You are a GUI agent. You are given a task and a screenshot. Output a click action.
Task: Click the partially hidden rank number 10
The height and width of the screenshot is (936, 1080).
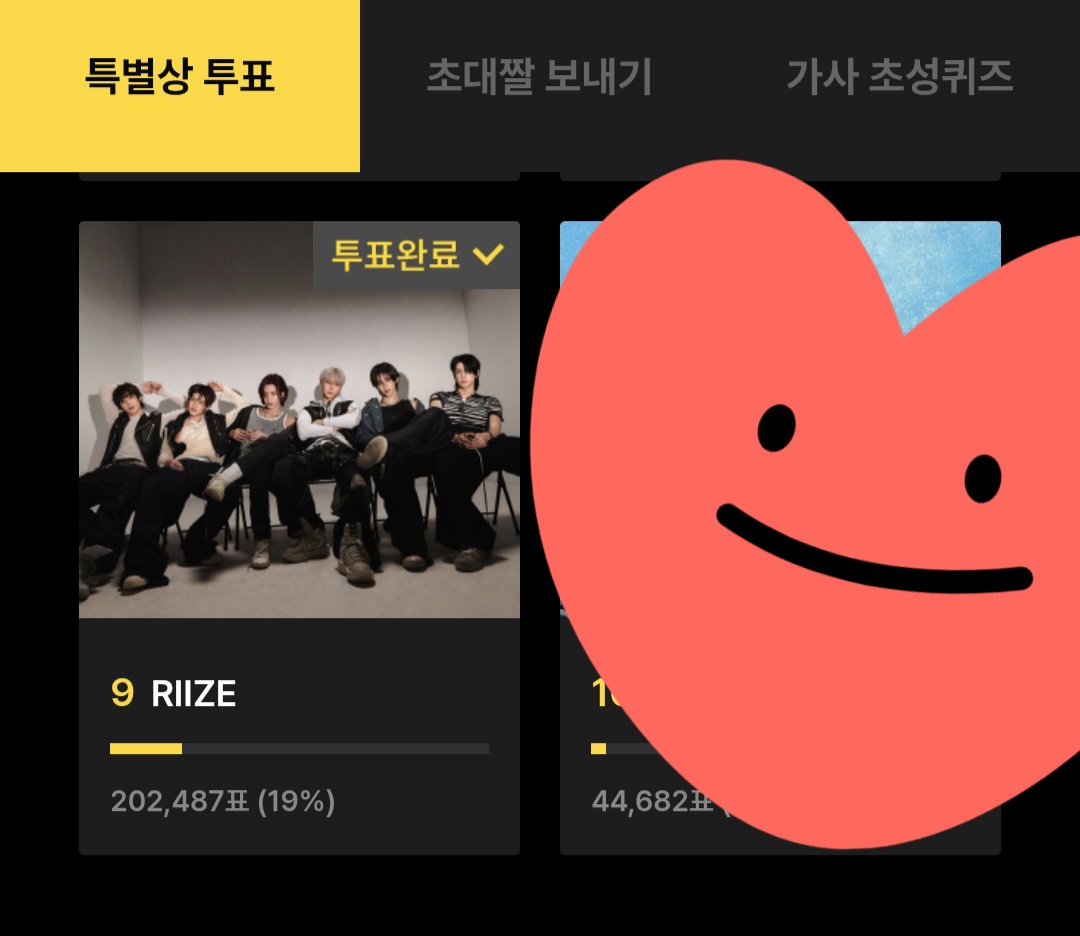coord(605,694)
